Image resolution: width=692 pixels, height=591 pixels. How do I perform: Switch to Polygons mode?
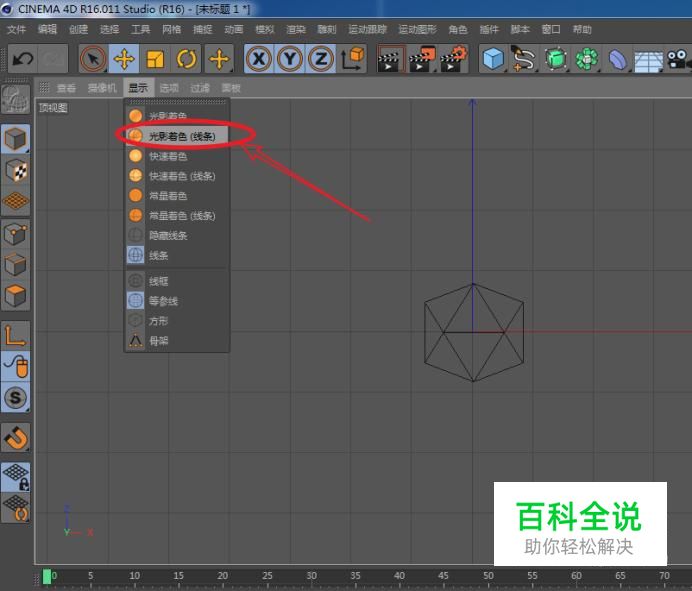15,296
